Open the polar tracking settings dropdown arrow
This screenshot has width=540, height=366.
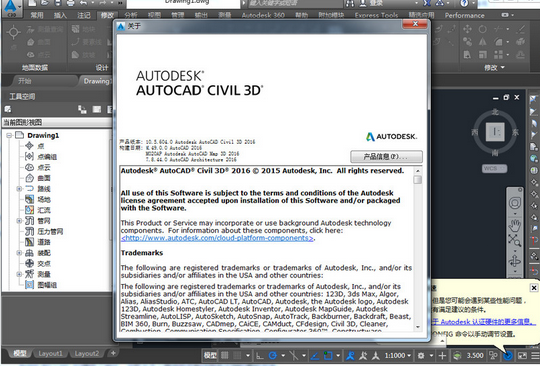(283, 355)
